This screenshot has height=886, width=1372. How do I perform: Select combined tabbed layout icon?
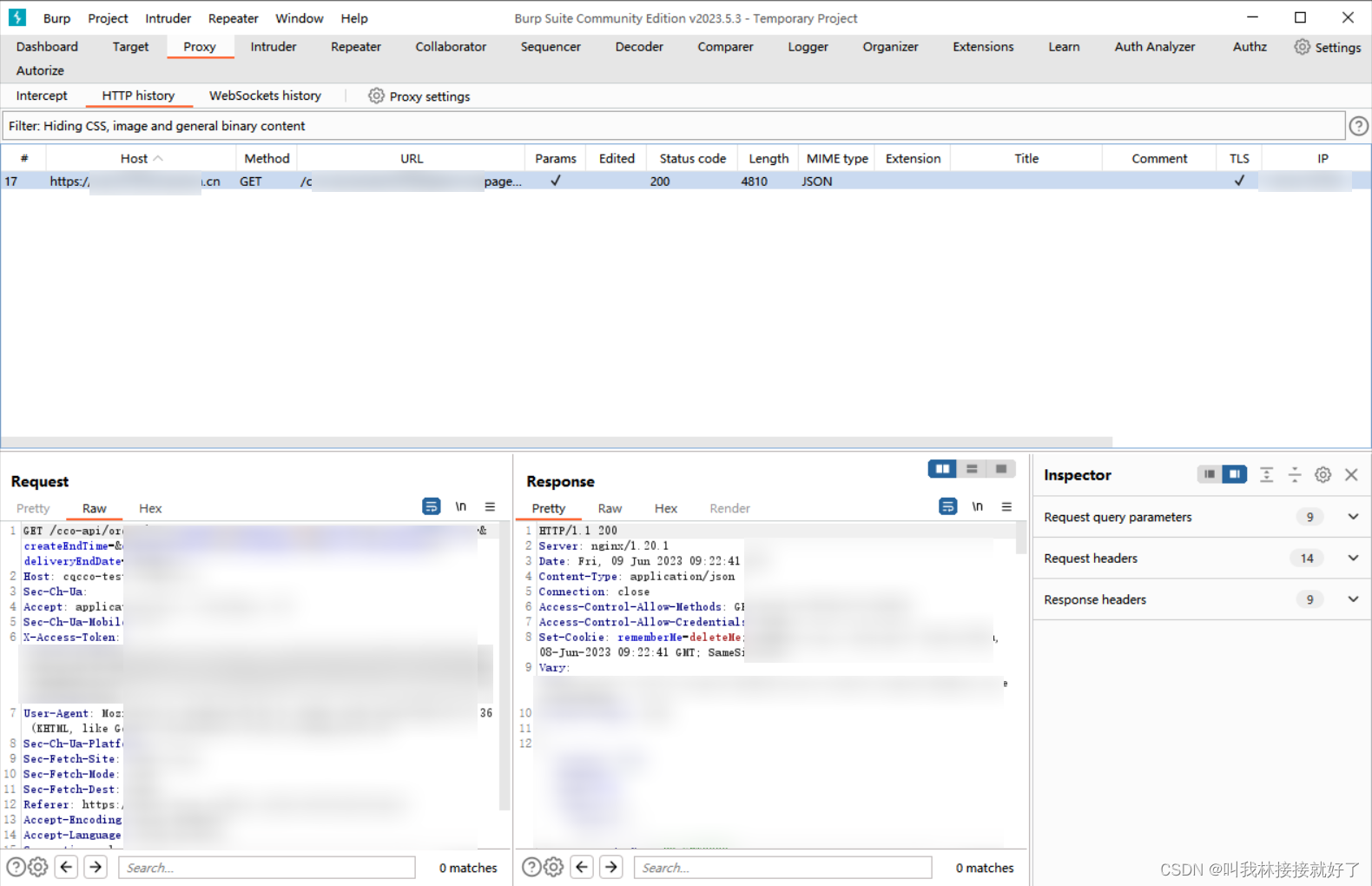click(x=1001, y=469)
